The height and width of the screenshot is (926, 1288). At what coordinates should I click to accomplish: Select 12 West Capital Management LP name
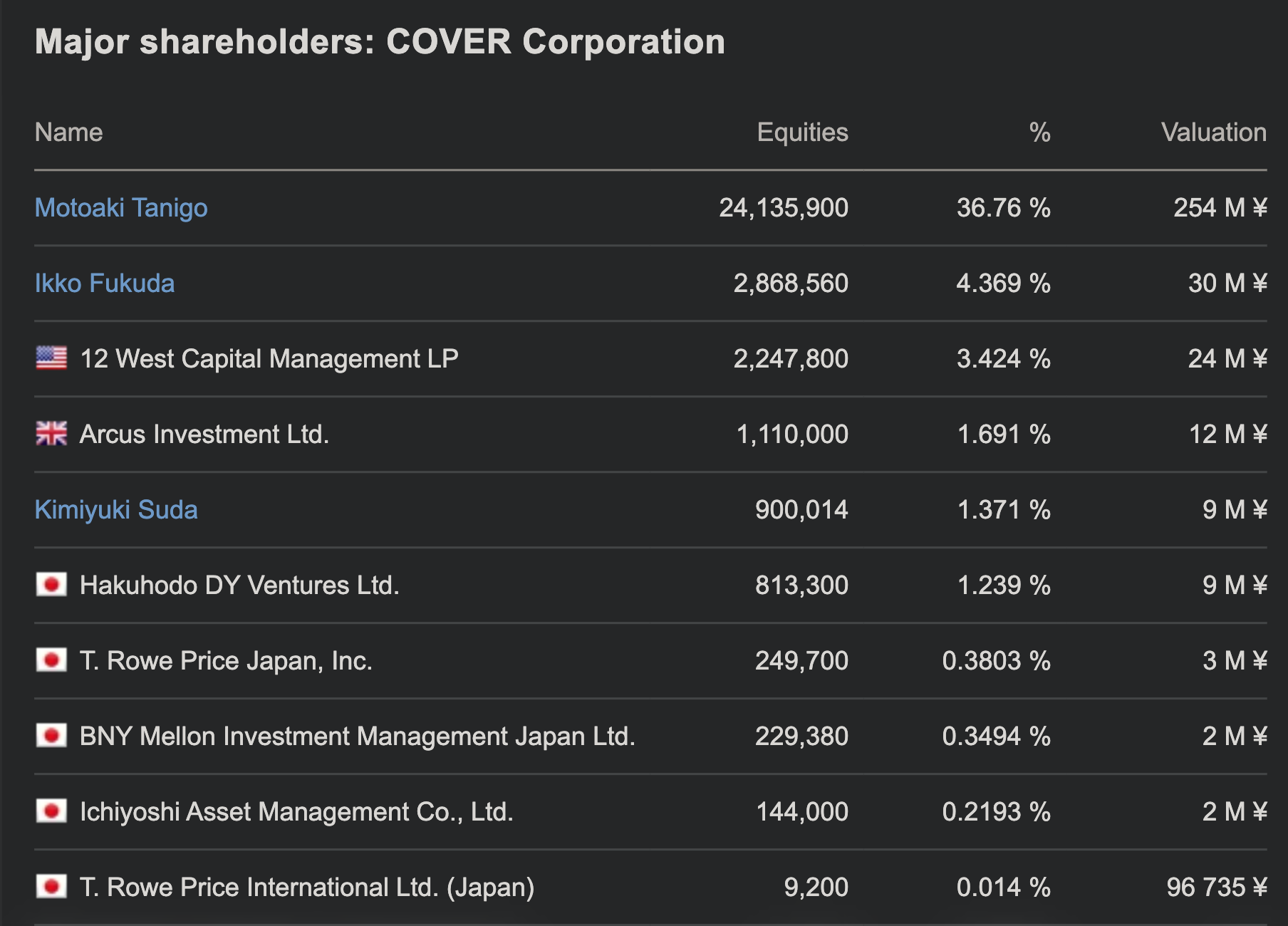pyautogui.click(x=269, y=359)
